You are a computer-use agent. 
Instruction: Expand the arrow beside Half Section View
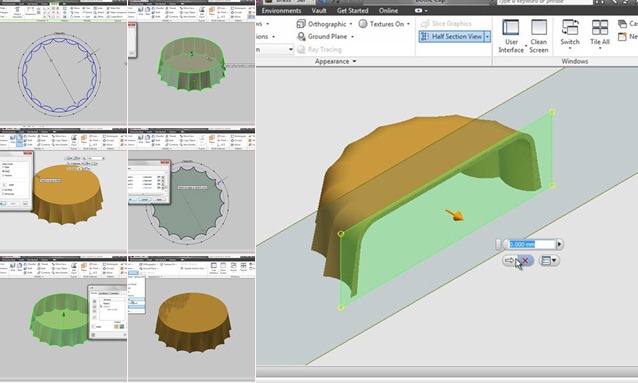coord(487,37)
